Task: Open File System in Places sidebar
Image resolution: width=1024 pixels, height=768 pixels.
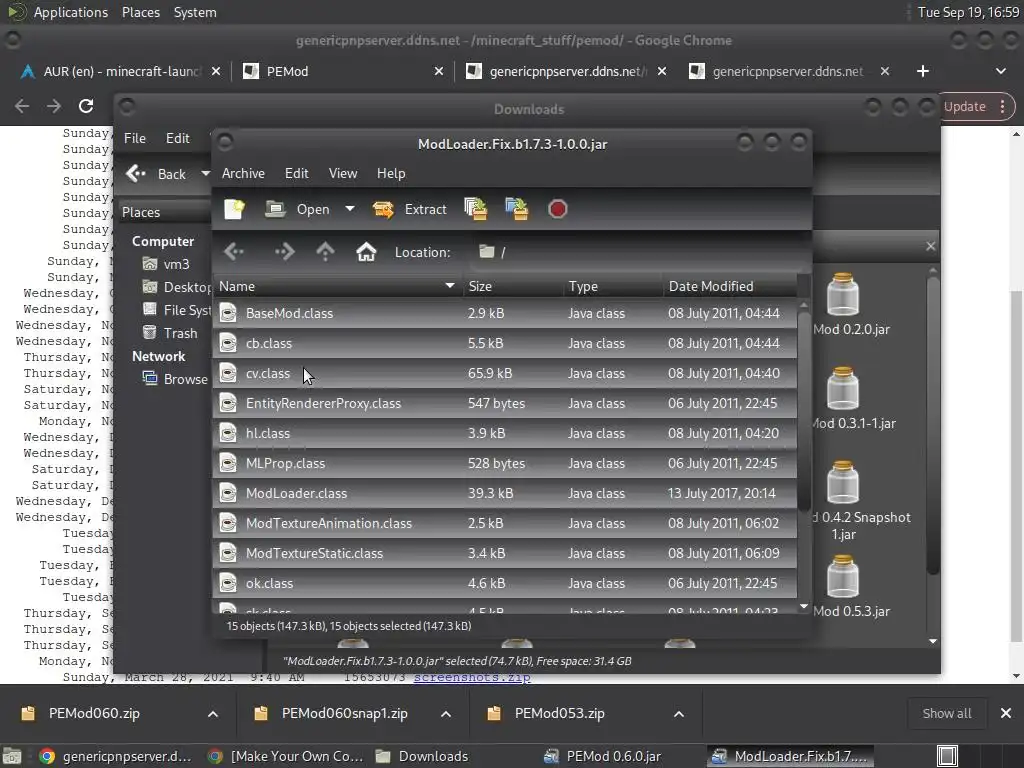Action: (176, 310)
